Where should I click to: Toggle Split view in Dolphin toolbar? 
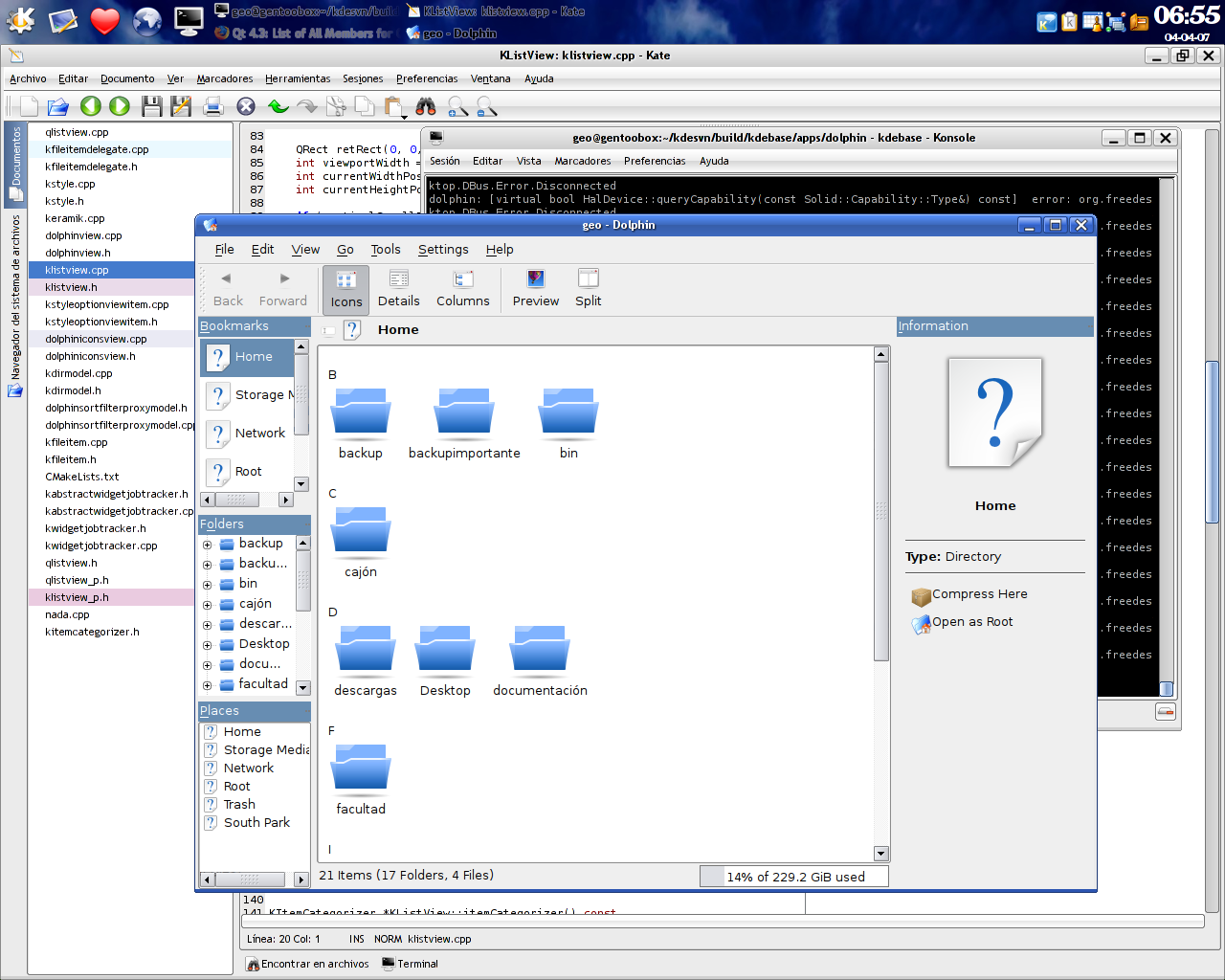tap(589, 289)
